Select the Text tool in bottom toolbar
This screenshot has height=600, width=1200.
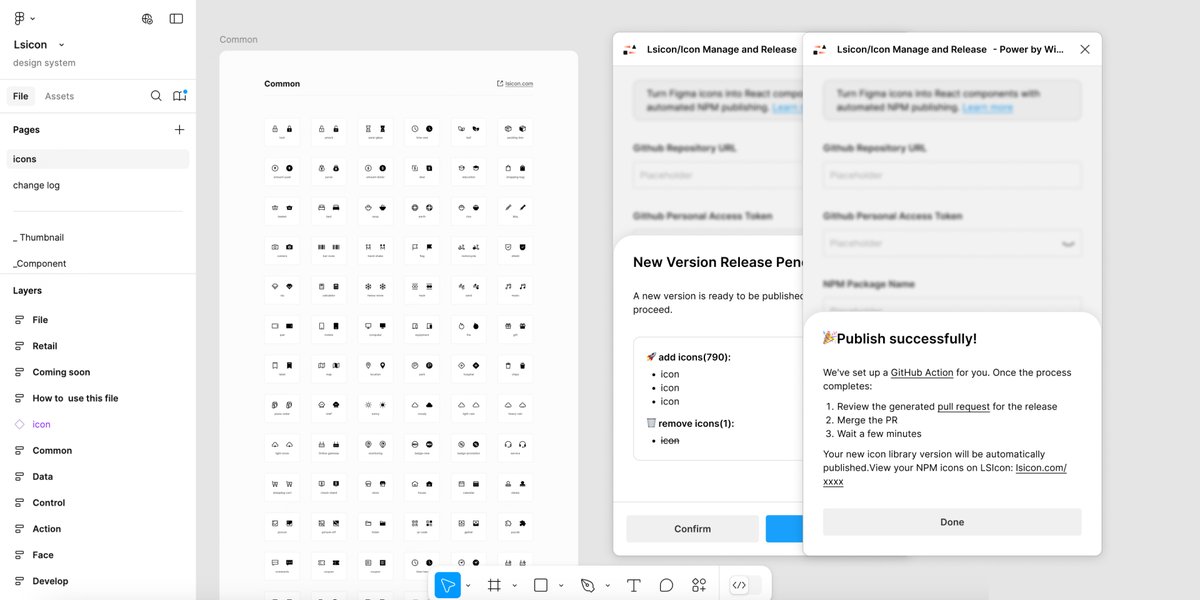tap(633, 585)
